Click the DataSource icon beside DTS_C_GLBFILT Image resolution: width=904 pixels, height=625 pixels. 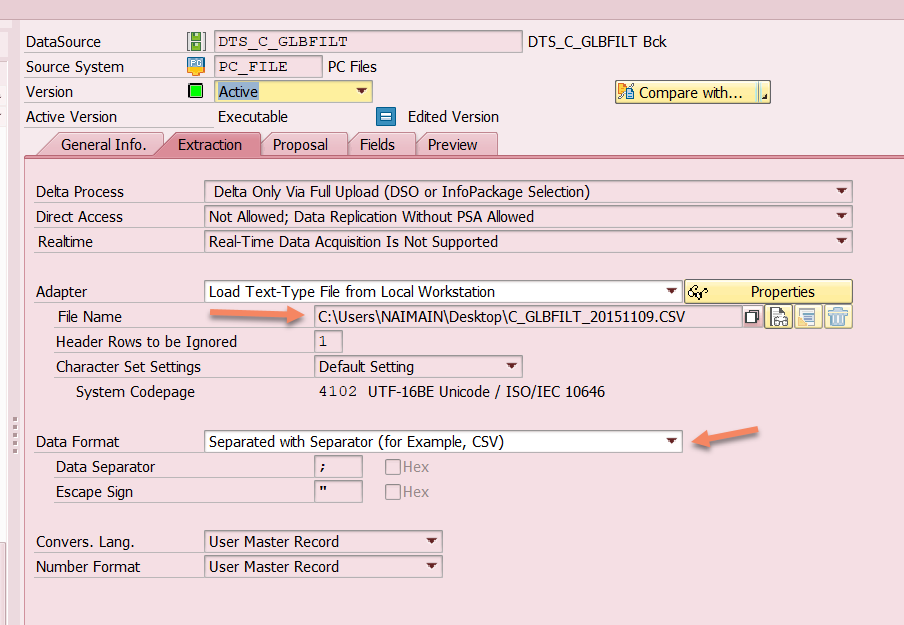point(196,42)
